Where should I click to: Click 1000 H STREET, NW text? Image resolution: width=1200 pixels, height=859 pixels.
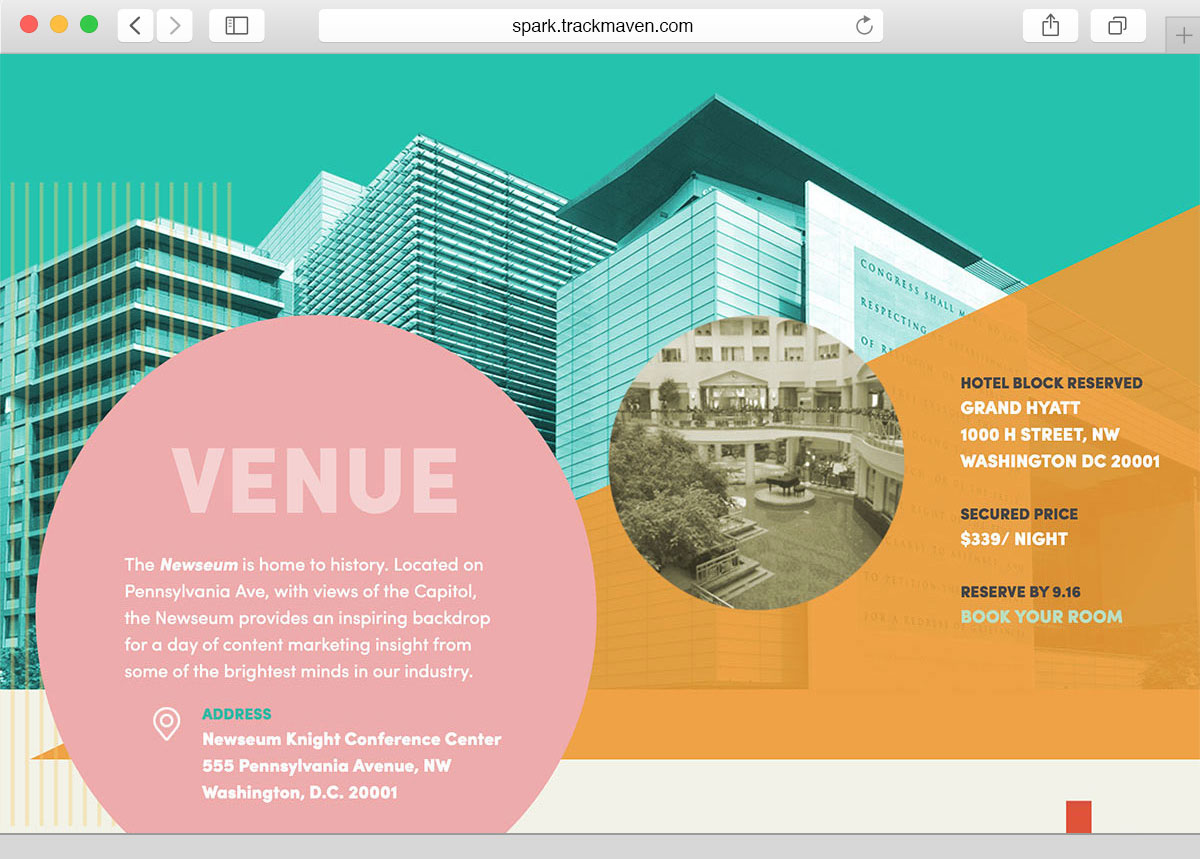pos(1040,435)
